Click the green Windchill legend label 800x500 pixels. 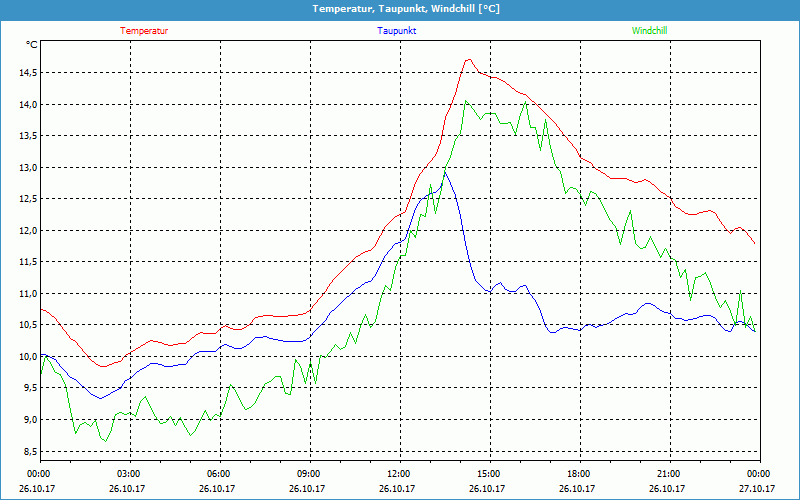pyautogui.click(x=649, y=31)
